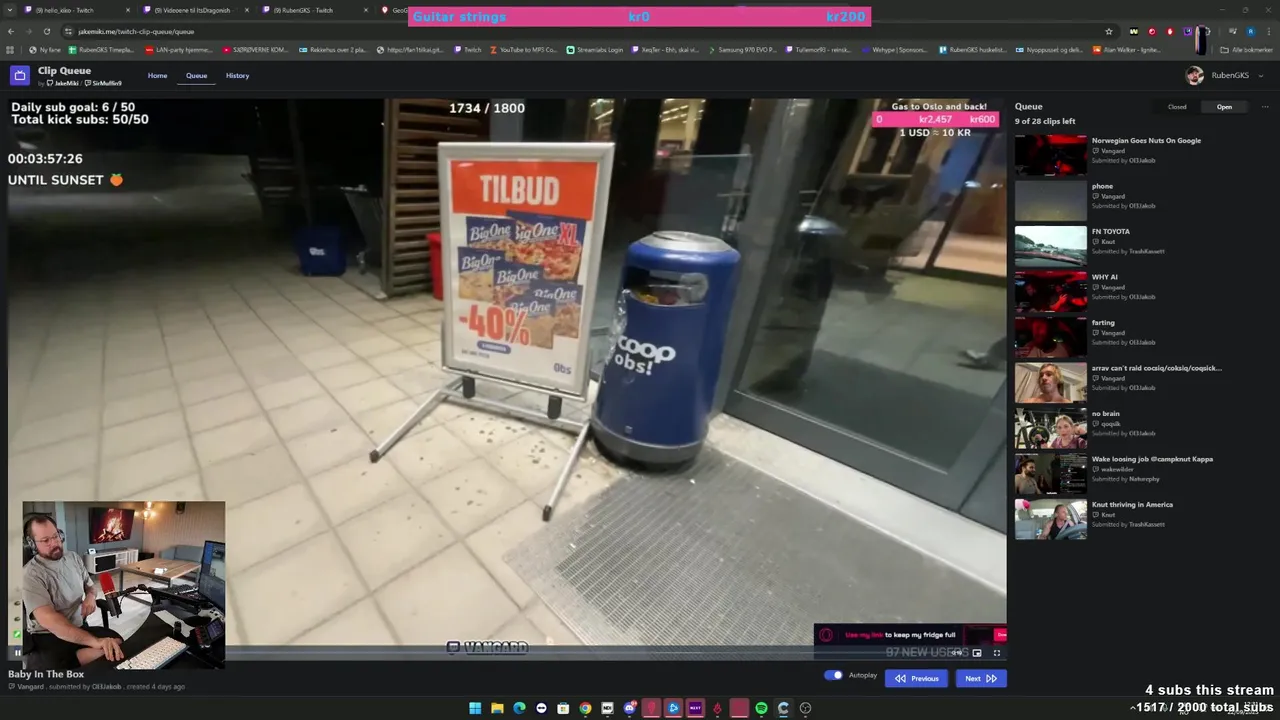Viewport: 1280px width, 720px height.
Task: Open the Windows Start menu
Action: (475, 708)
